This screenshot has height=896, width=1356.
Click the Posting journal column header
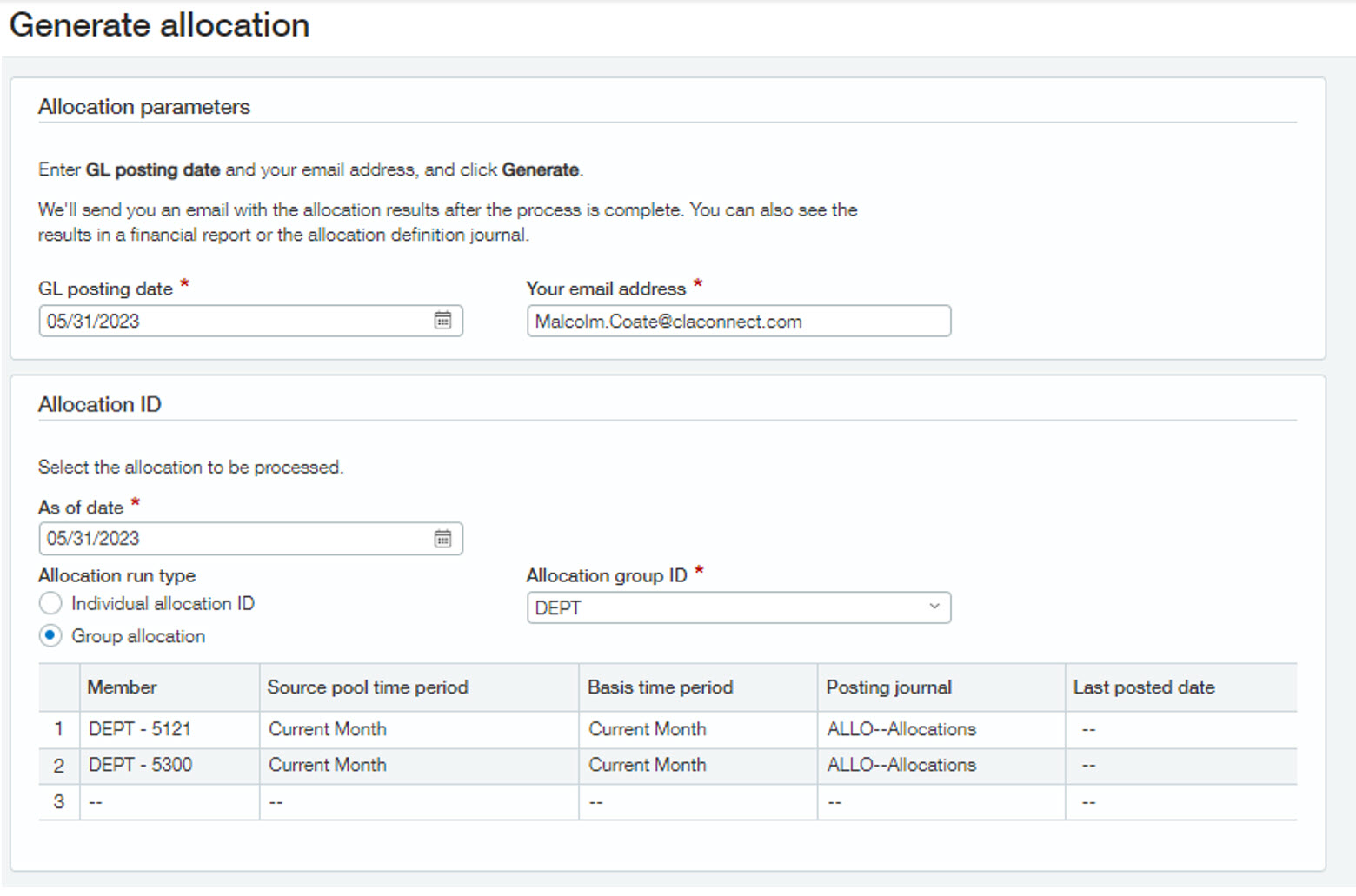(888, 687)
